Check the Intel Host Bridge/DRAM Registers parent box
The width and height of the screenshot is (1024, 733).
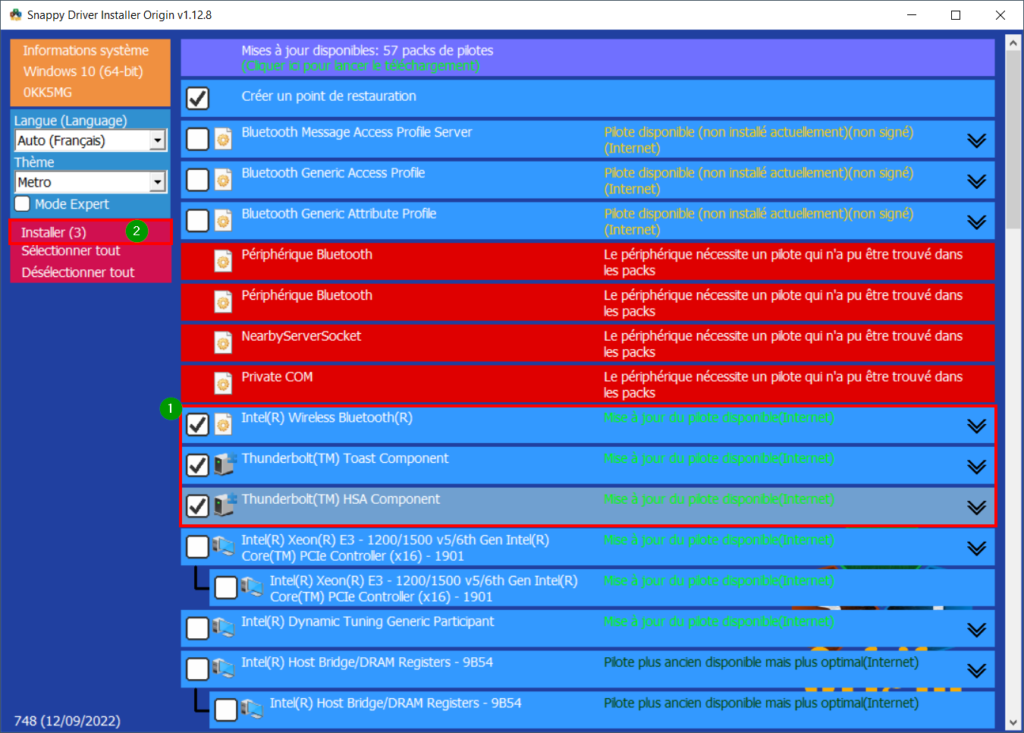tap(197, 669)
